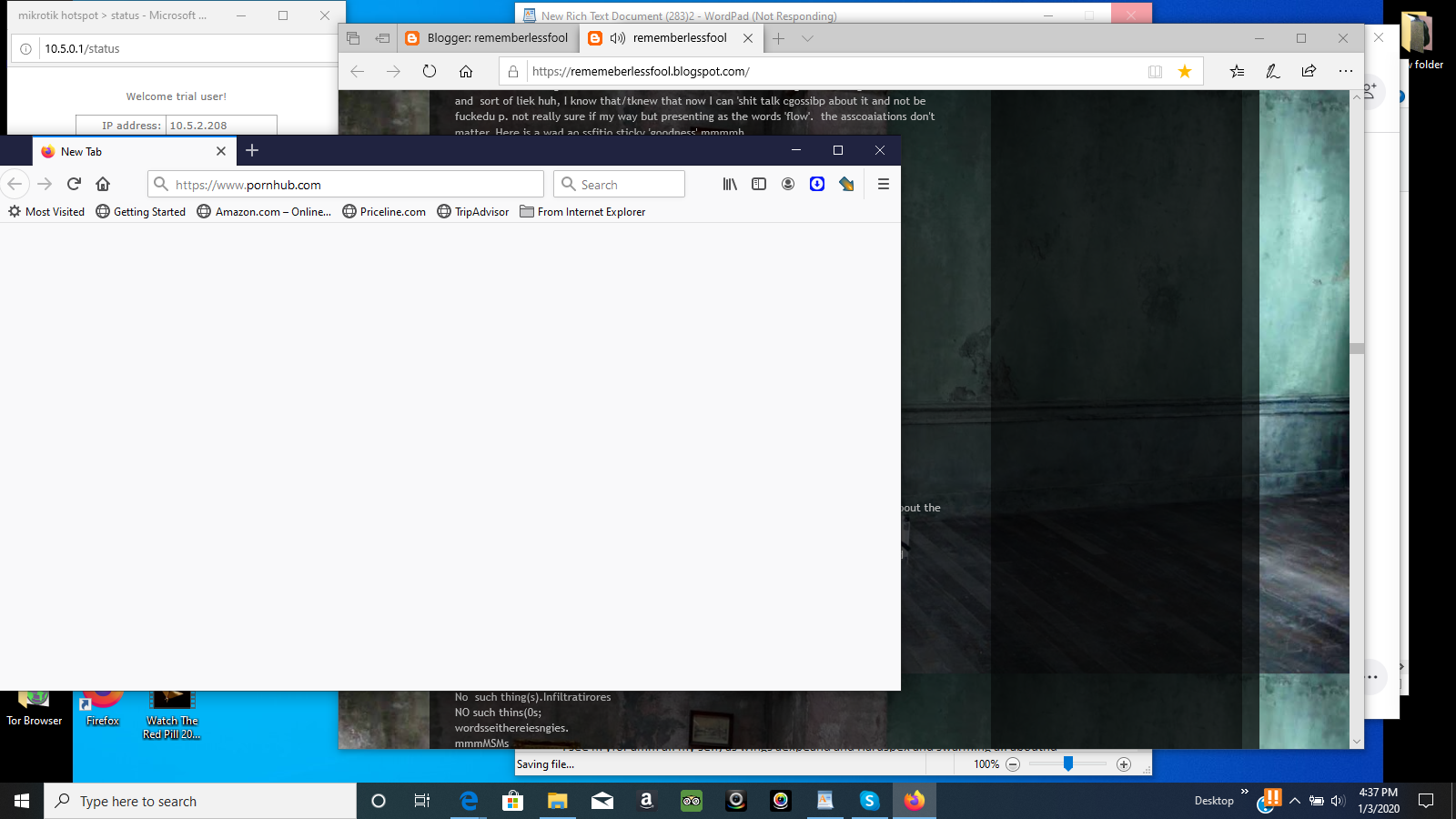Open the Firefox Library icon
The width and height of the screenshot is (1456, 819).
[x=730, y=184]
